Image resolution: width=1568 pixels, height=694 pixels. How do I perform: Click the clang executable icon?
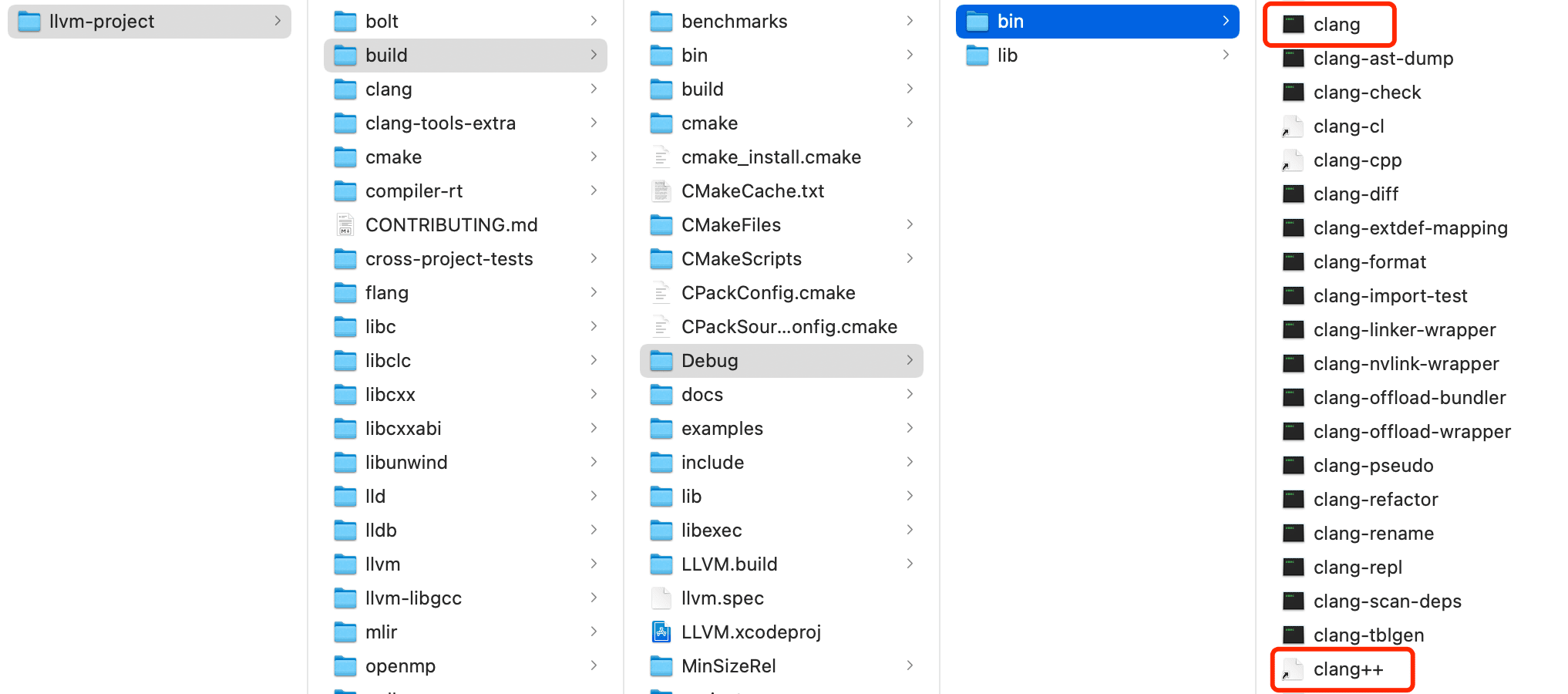tap(1294, 25)
